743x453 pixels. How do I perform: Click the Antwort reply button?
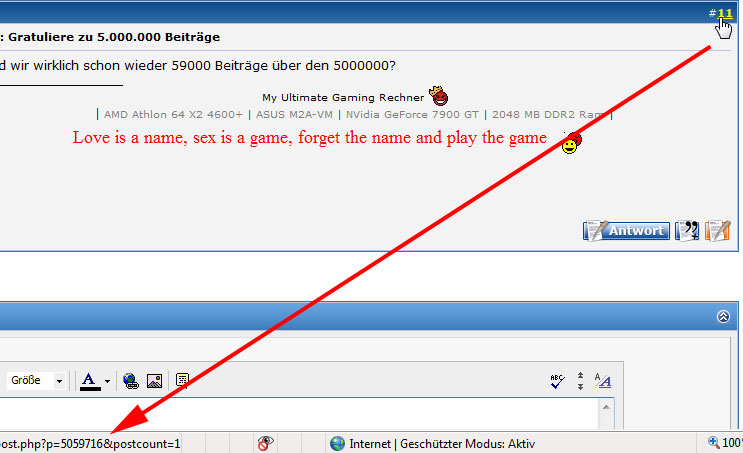[x=626, y=231]
